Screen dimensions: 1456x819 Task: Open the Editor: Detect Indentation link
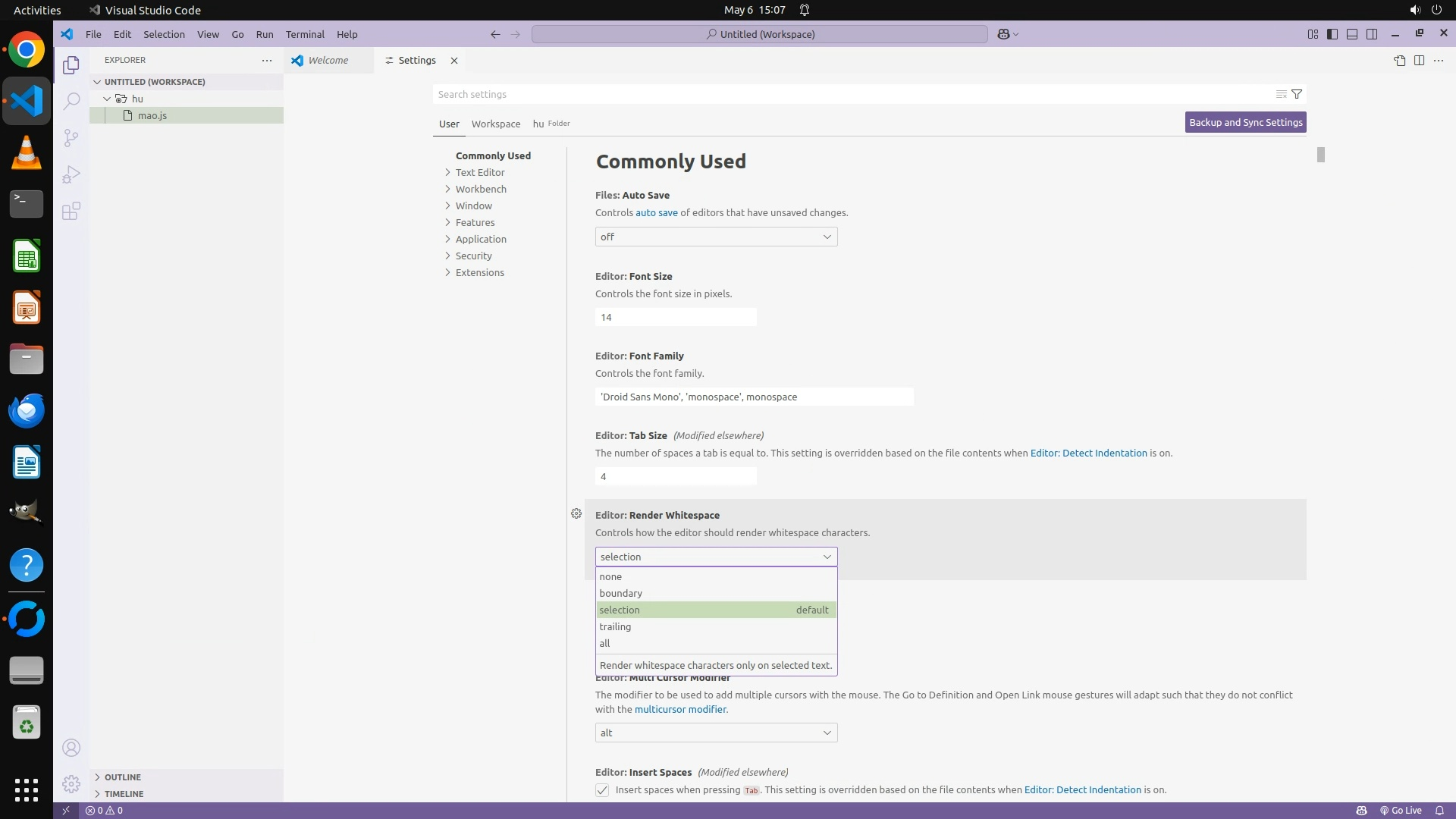1088,453
